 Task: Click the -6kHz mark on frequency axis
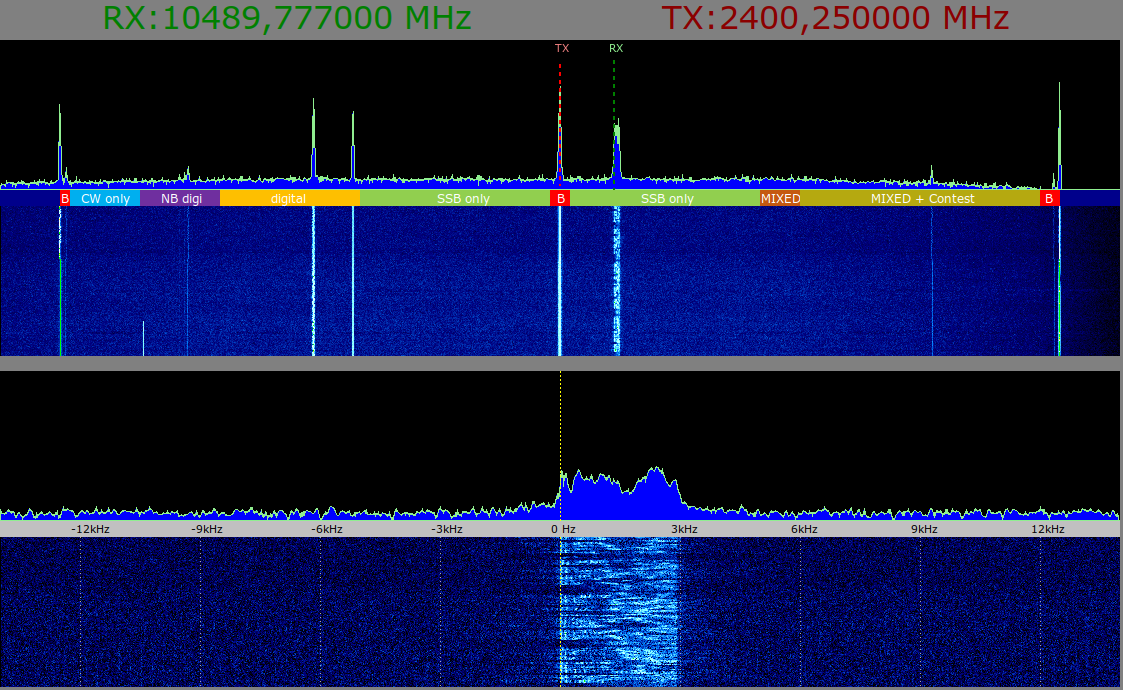326,529
